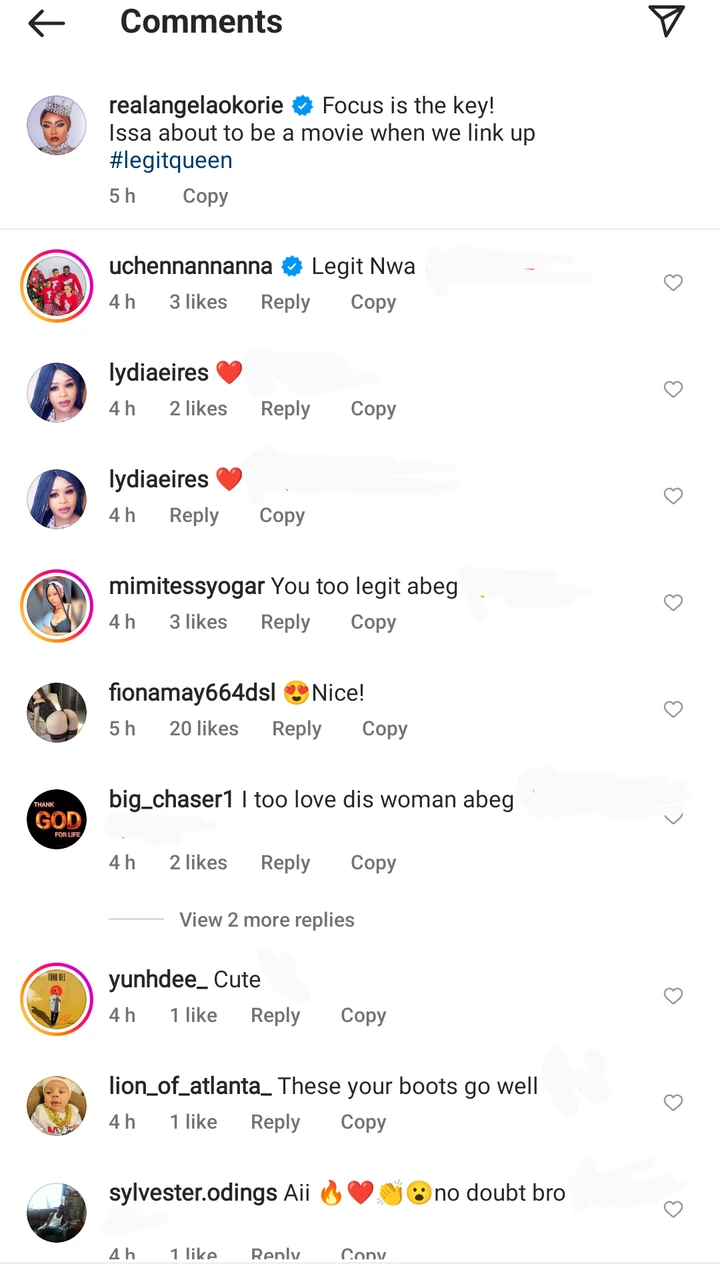Expand View 2 more replies

tap(266, 920)
